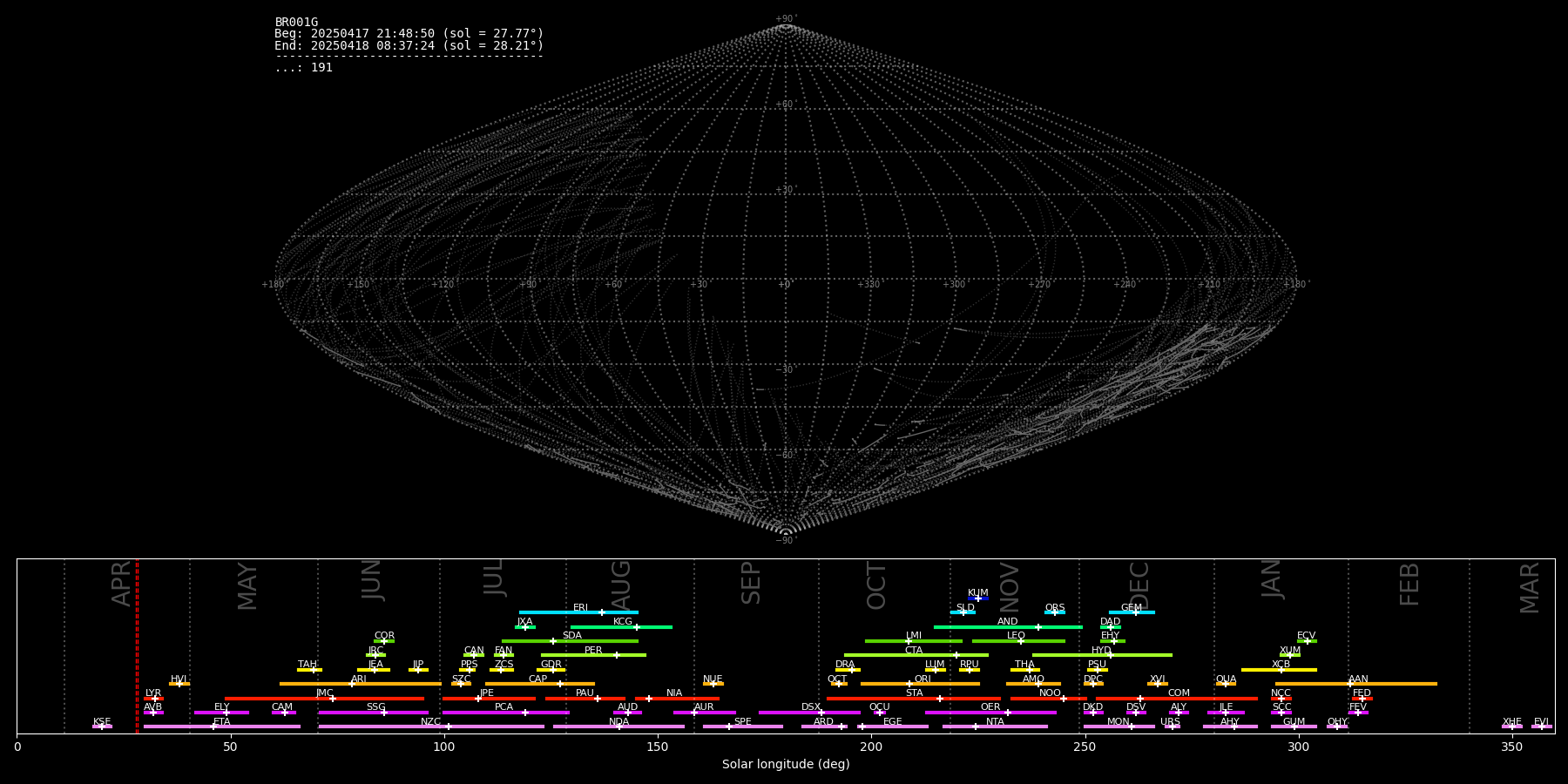Click the XHE shower label
Screen dimensions: 1568x784
click(1512, 722)
